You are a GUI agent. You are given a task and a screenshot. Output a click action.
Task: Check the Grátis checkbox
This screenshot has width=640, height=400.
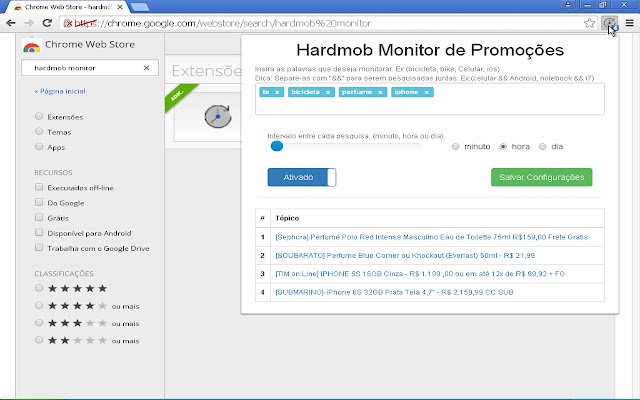point(39,218)
